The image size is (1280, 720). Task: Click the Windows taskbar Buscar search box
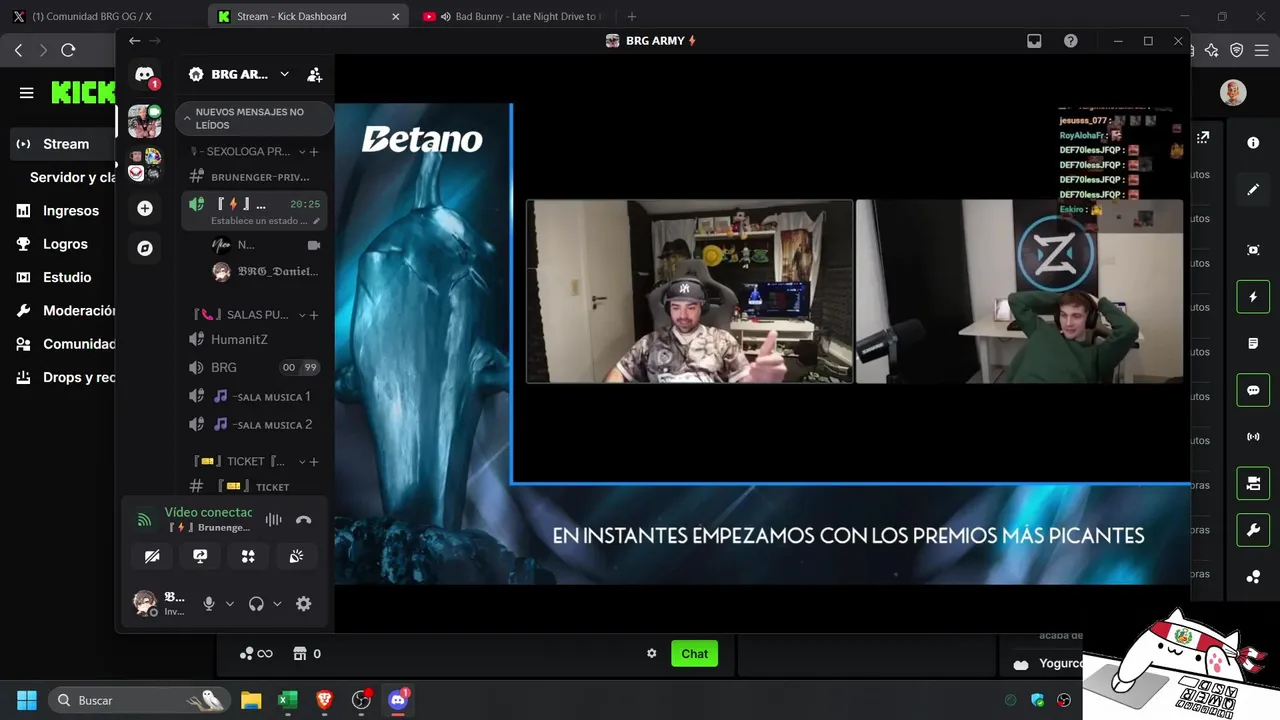(x=140, y=700)
